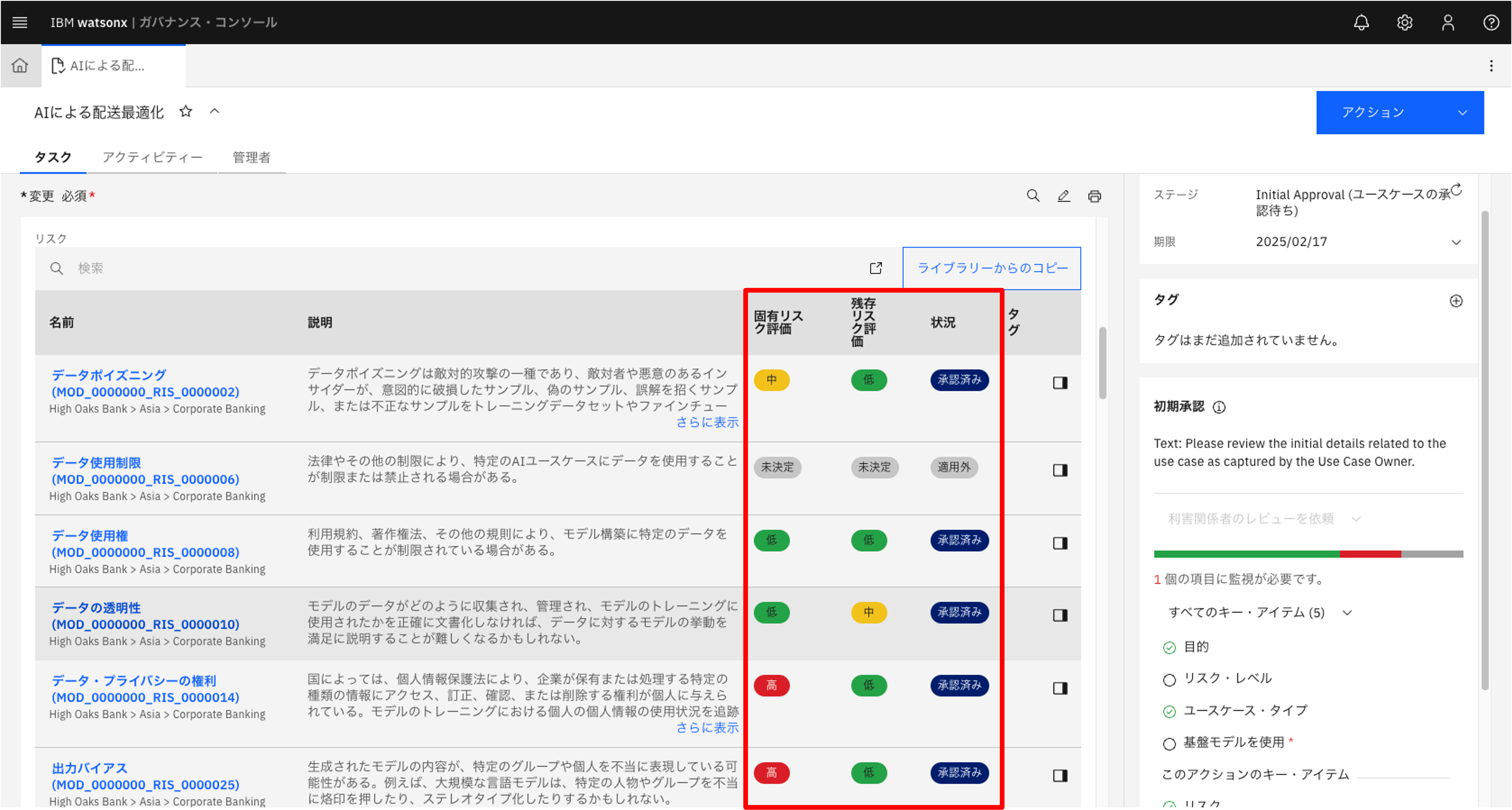Open the risk table in new window icon

click(x=876, y=268)
